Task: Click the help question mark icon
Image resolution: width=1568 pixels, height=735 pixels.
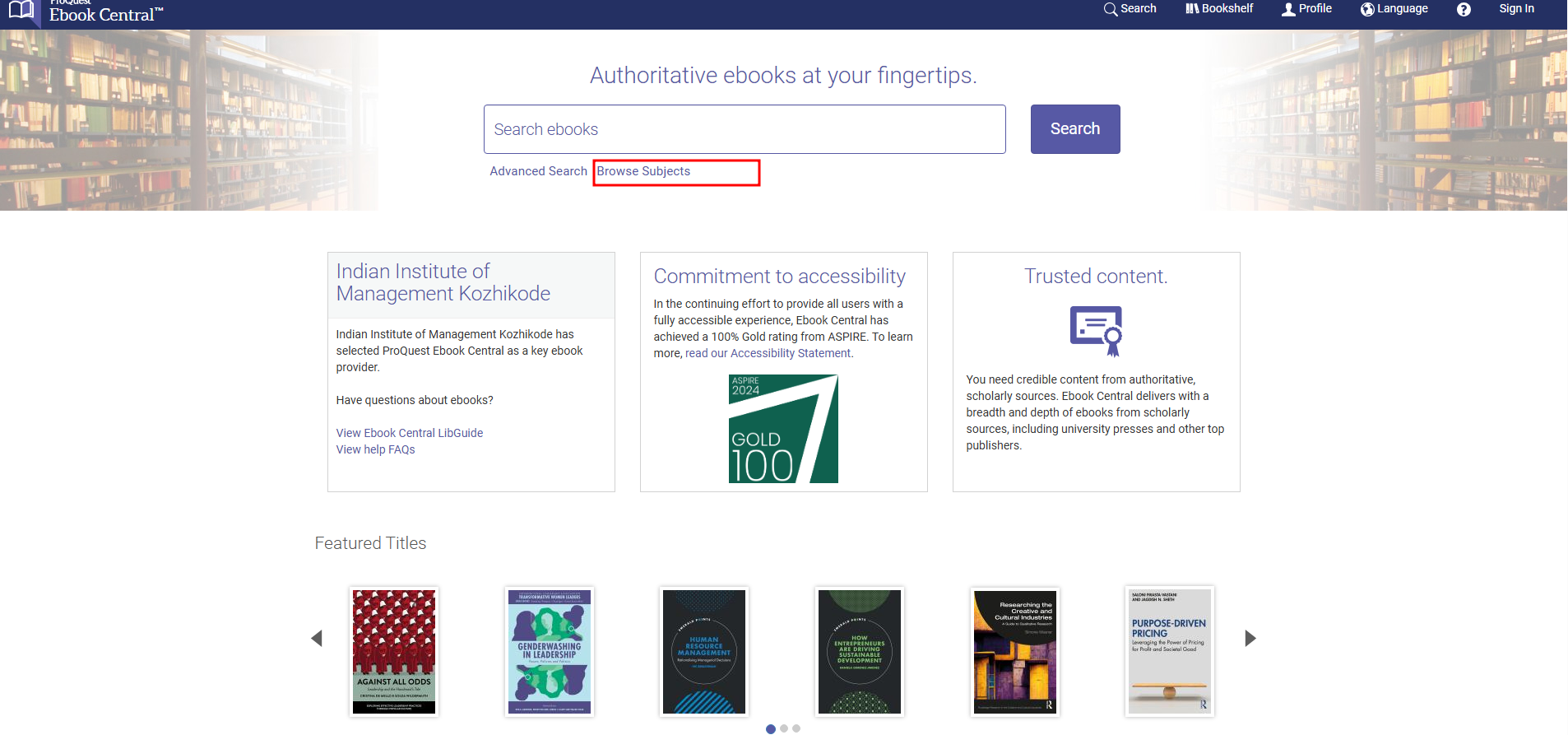Action: tap(1464, 10)
